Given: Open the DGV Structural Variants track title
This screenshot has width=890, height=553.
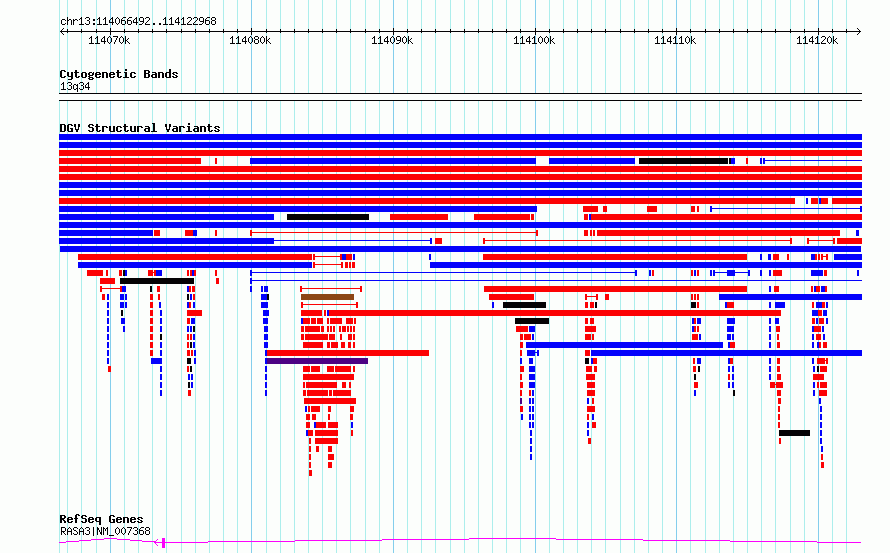Looking at the screenshot, I should pyautogui.click(x=140, y=128).
